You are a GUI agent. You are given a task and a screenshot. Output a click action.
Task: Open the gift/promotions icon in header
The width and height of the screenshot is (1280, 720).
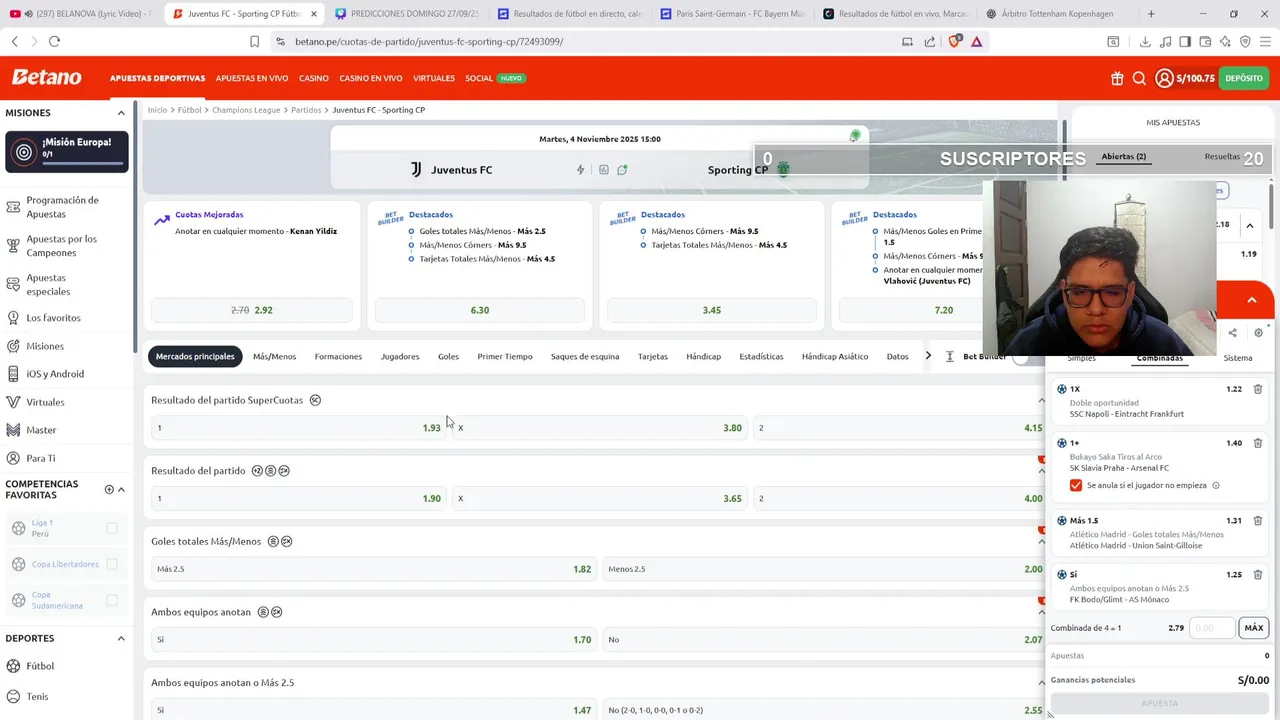click(1117, 78)
